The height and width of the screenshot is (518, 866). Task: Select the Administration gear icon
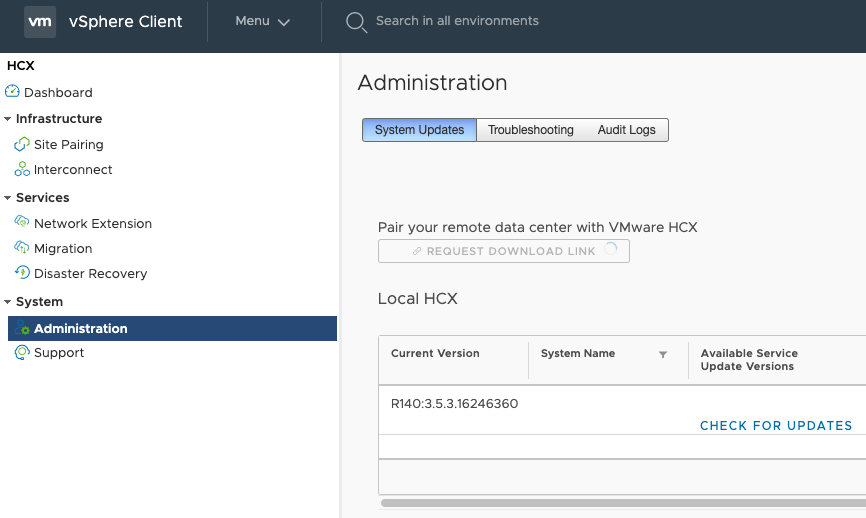pyautogui.click(x=22, y=328)
